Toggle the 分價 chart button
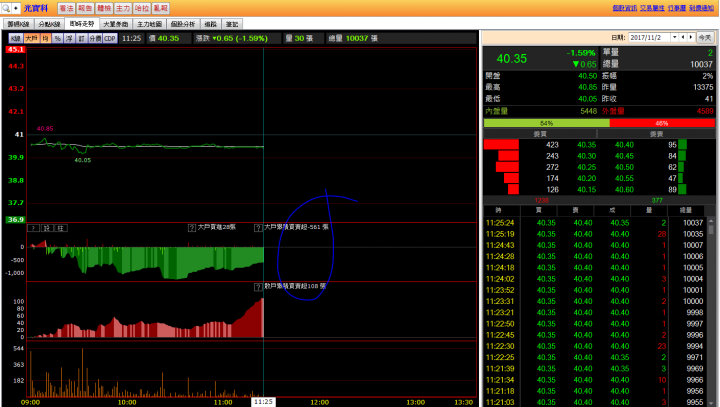 coord(95,39)
